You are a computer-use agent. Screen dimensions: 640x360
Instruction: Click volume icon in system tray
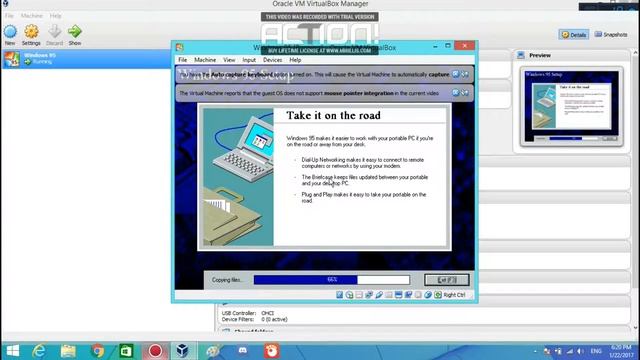(x=580, y=351)
